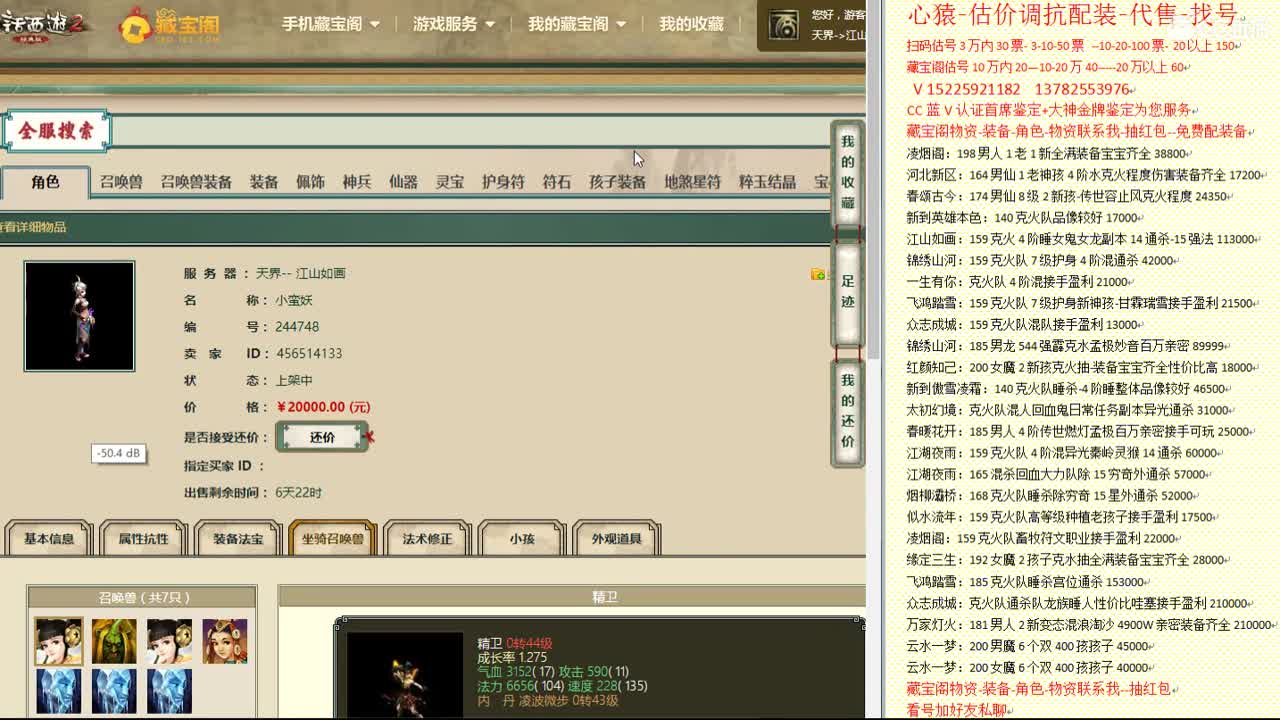
Task: Click the 凌烟阁：198男人 listing line in document
Action: (1047, 154)
